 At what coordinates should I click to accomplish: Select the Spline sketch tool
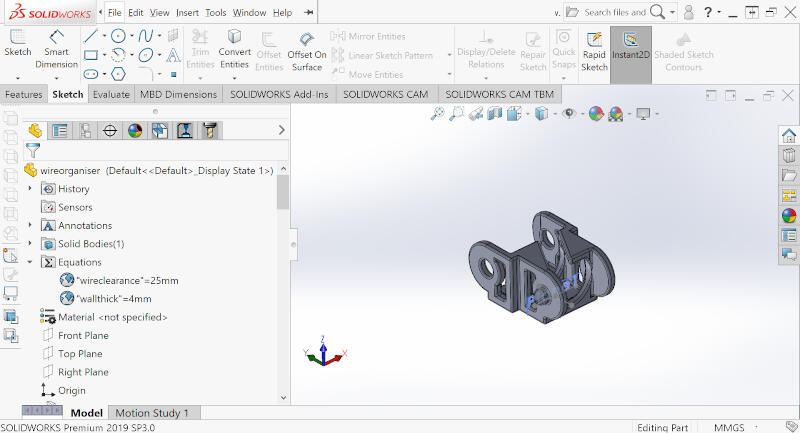(146, 36)
